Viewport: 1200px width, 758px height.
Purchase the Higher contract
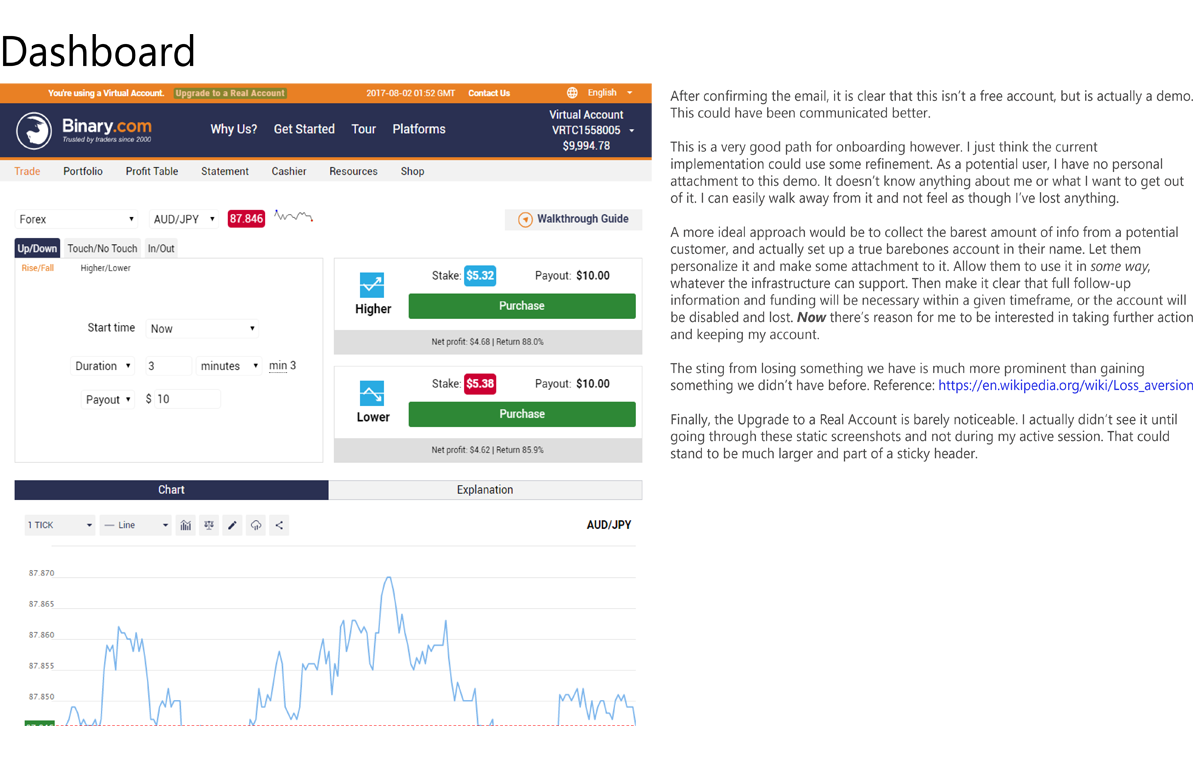(x=522, y=306)
